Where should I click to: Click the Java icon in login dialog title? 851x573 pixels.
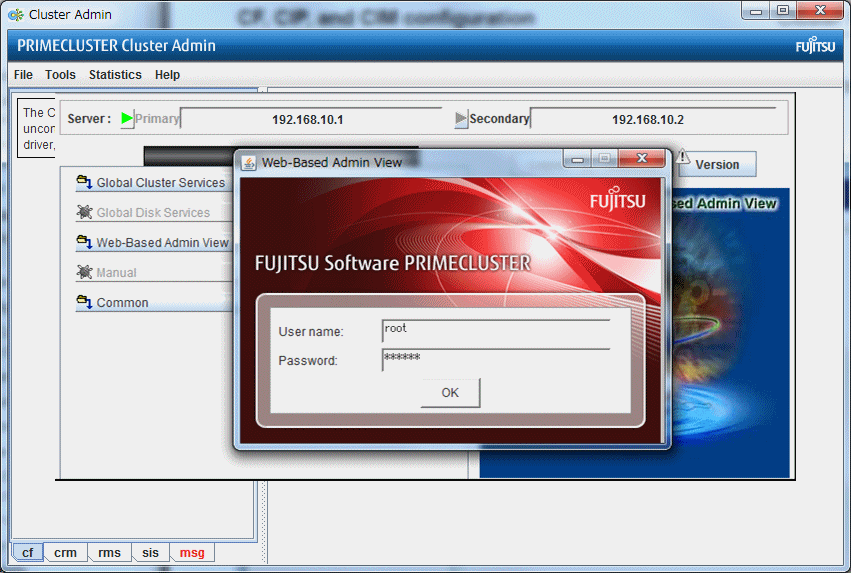(x=249, y=163)
